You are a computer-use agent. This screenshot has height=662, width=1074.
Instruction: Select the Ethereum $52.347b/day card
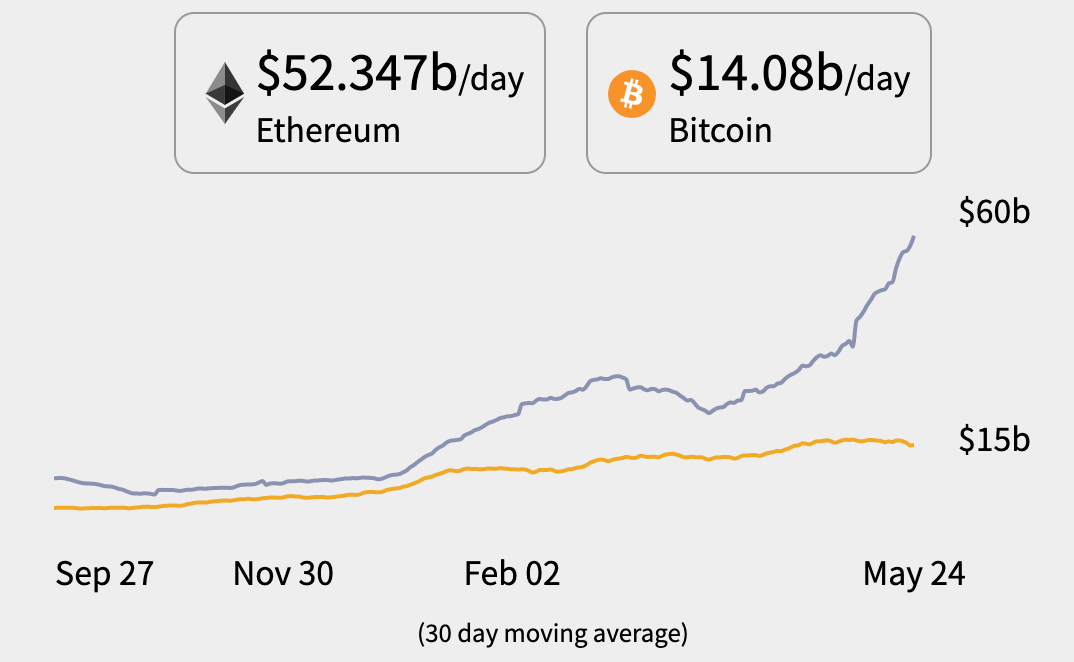coord(360,93)
